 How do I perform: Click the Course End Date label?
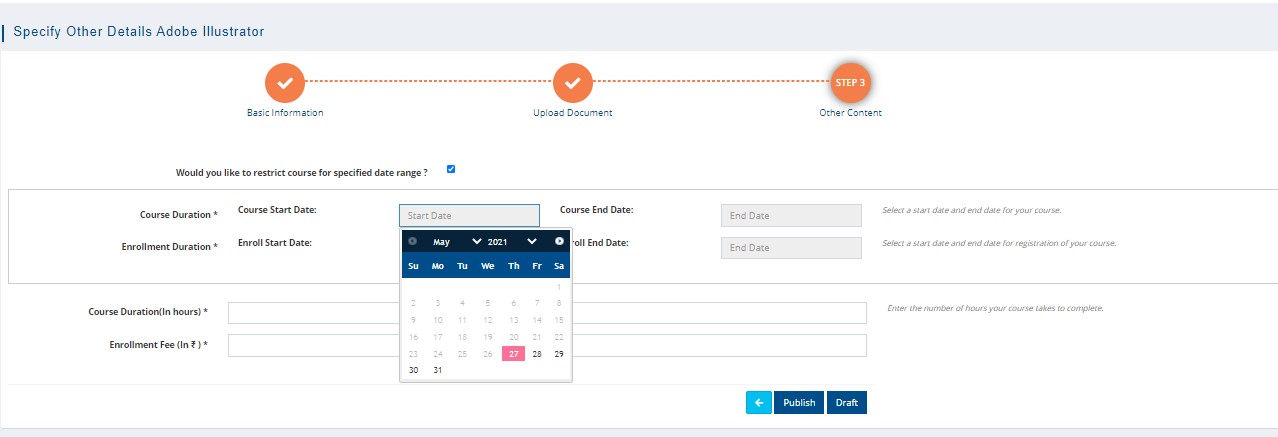pyautogui.click(x=597, y=210)
